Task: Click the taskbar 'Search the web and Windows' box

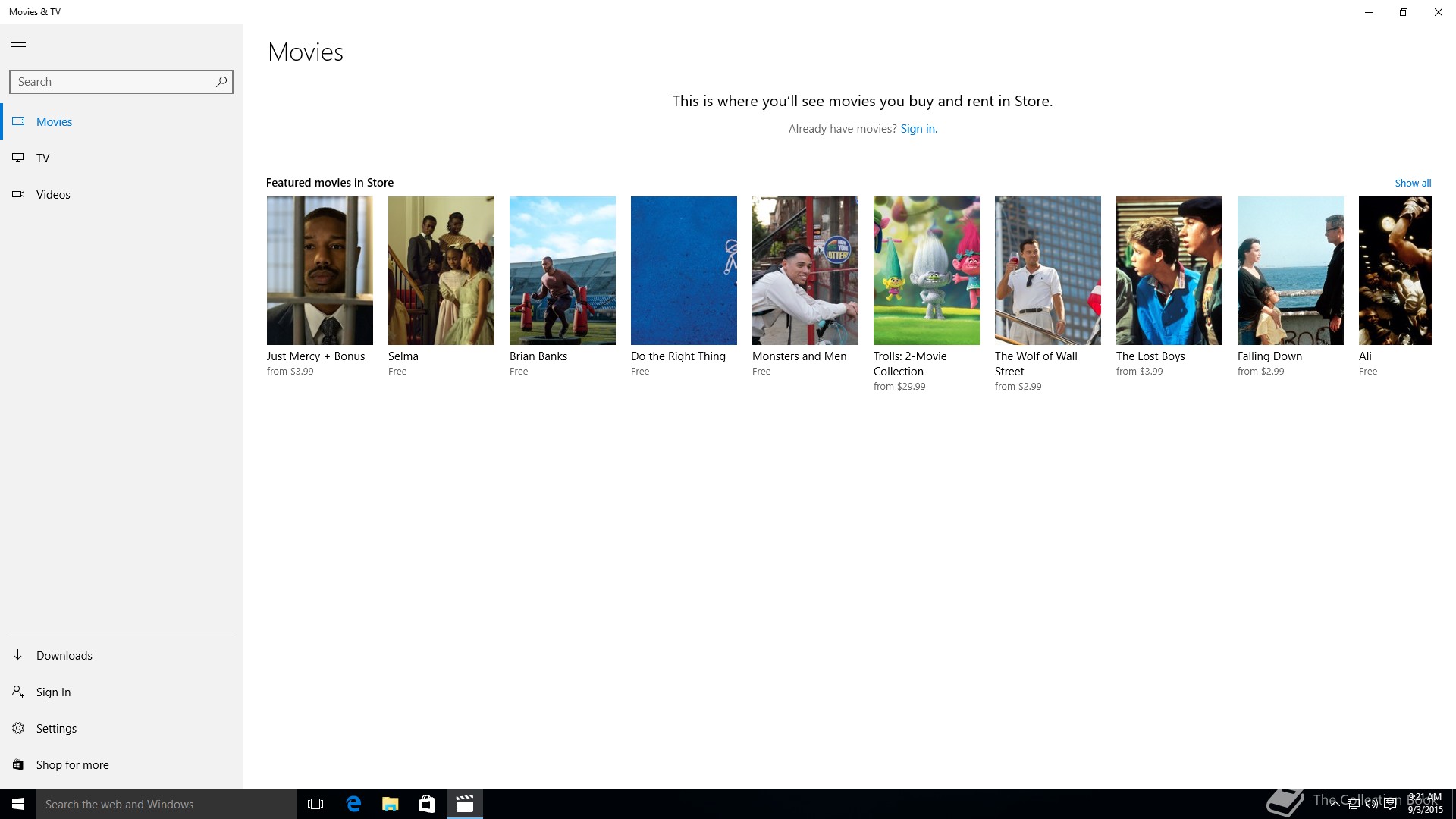Action: 167,804
